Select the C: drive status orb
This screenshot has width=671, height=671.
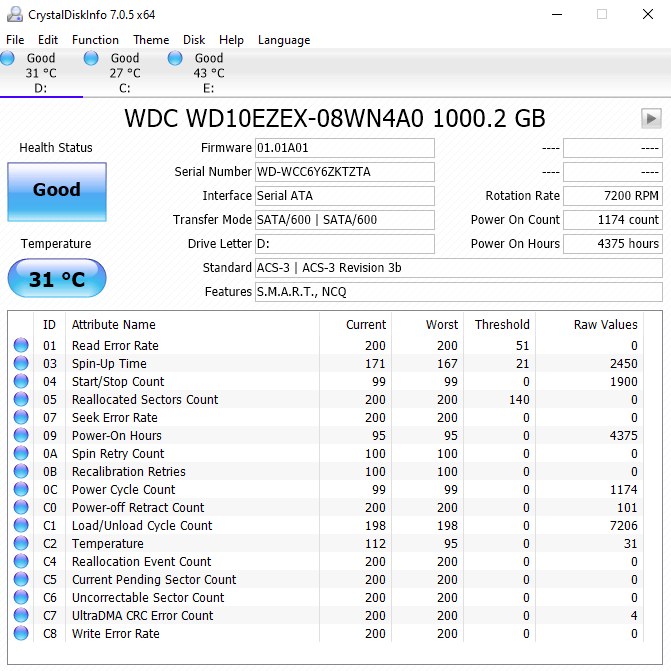click(91, 58)
